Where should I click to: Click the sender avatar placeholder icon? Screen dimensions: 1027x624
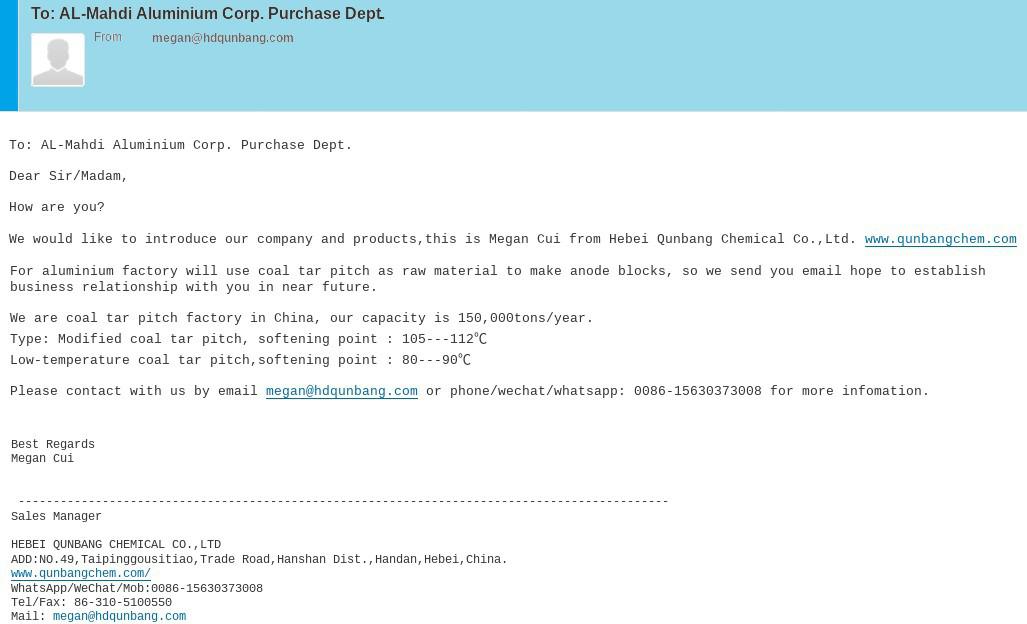58,60
